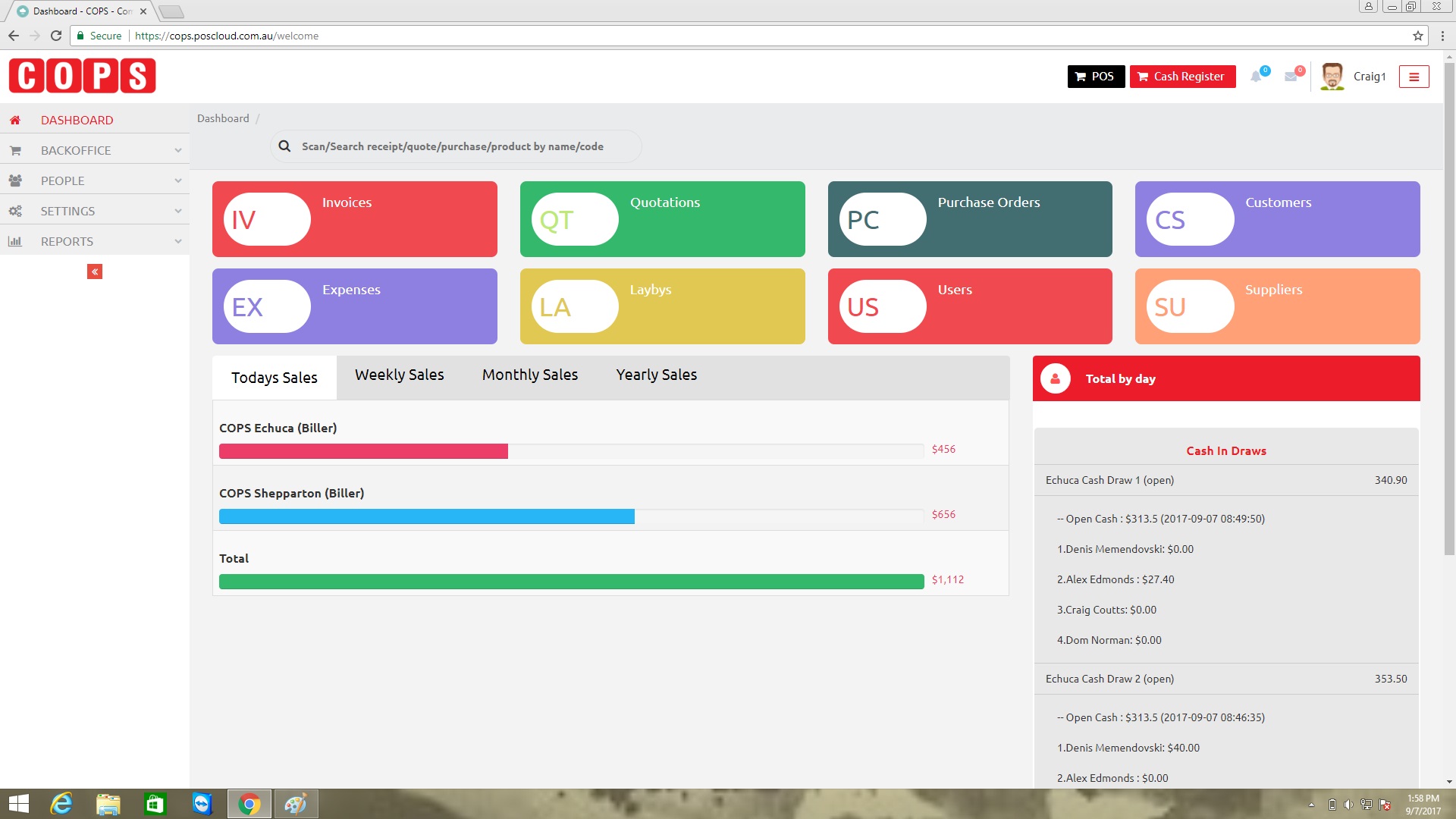Collapse sidebar with red double-arrow icon
The image size is (1456, 819).
pyautogui.click(x=95, y=271)
